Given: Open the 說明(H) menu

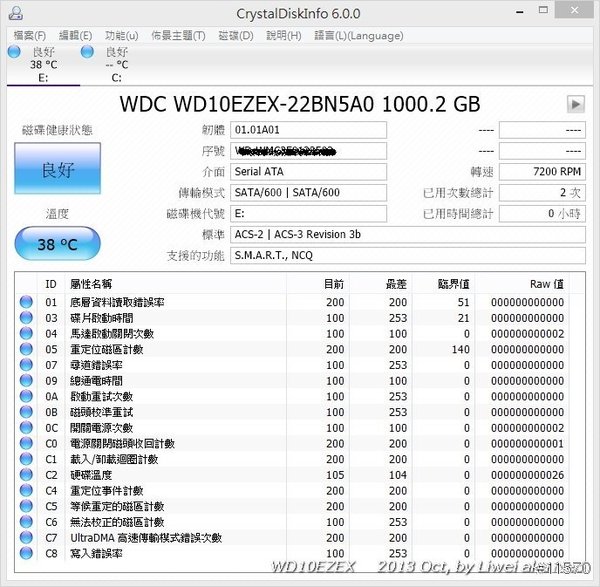Looking at the screenshot, I should coord(284,36).
